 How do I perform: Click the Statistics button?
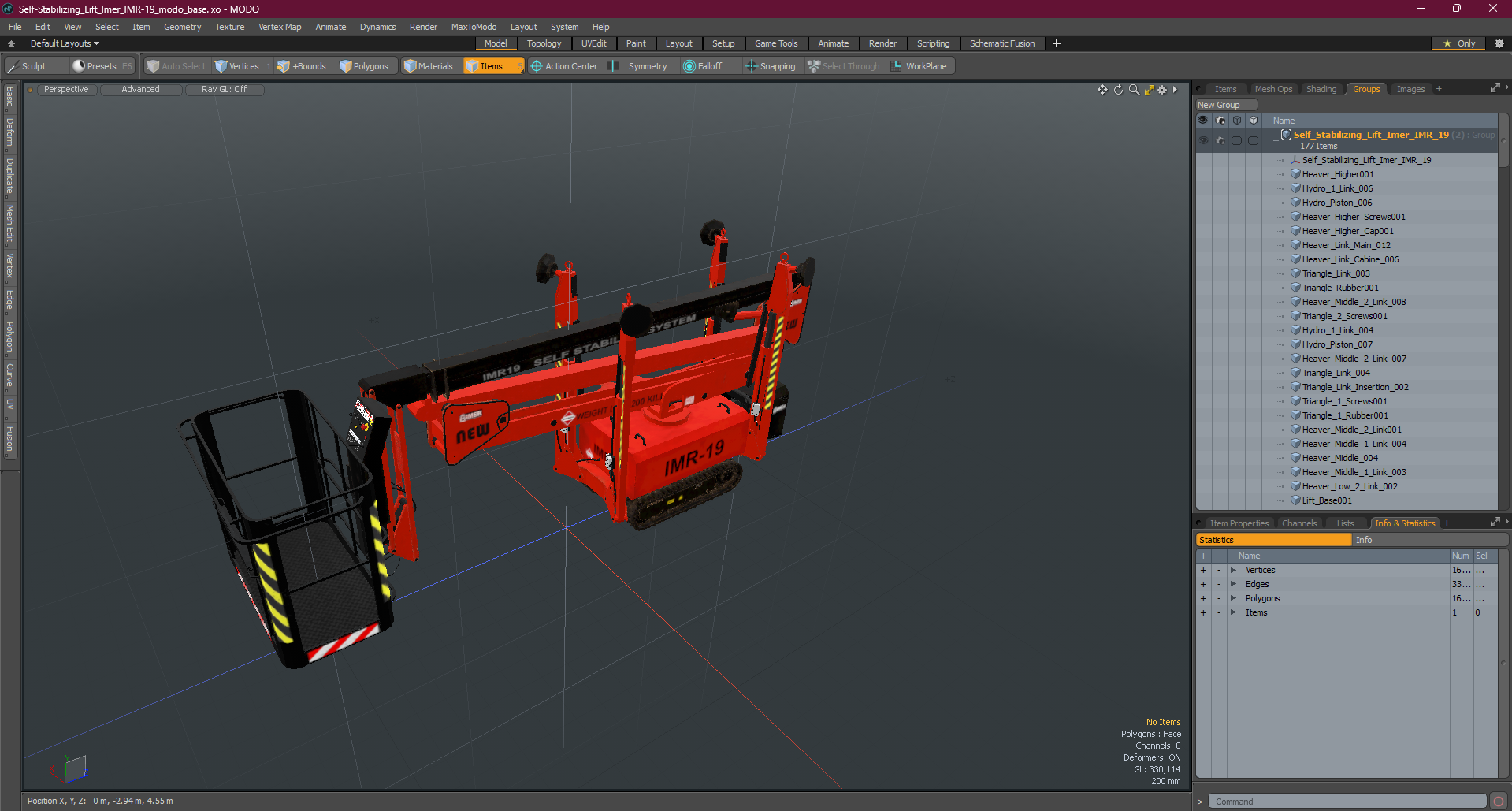tap(1273, 540)
